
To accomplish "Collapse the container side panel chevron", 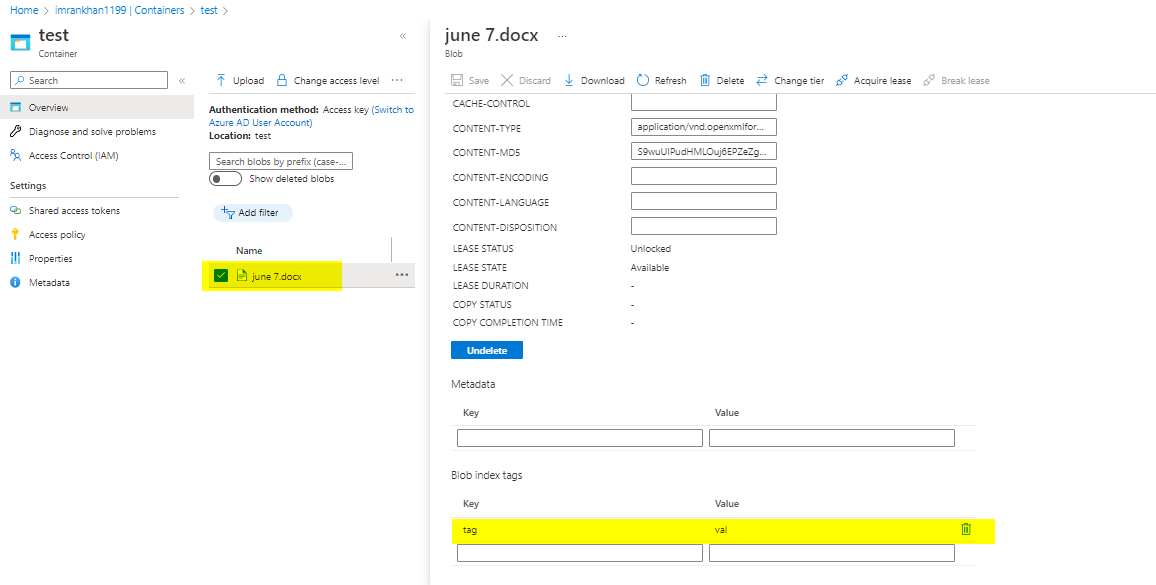I will coord(403,36).
